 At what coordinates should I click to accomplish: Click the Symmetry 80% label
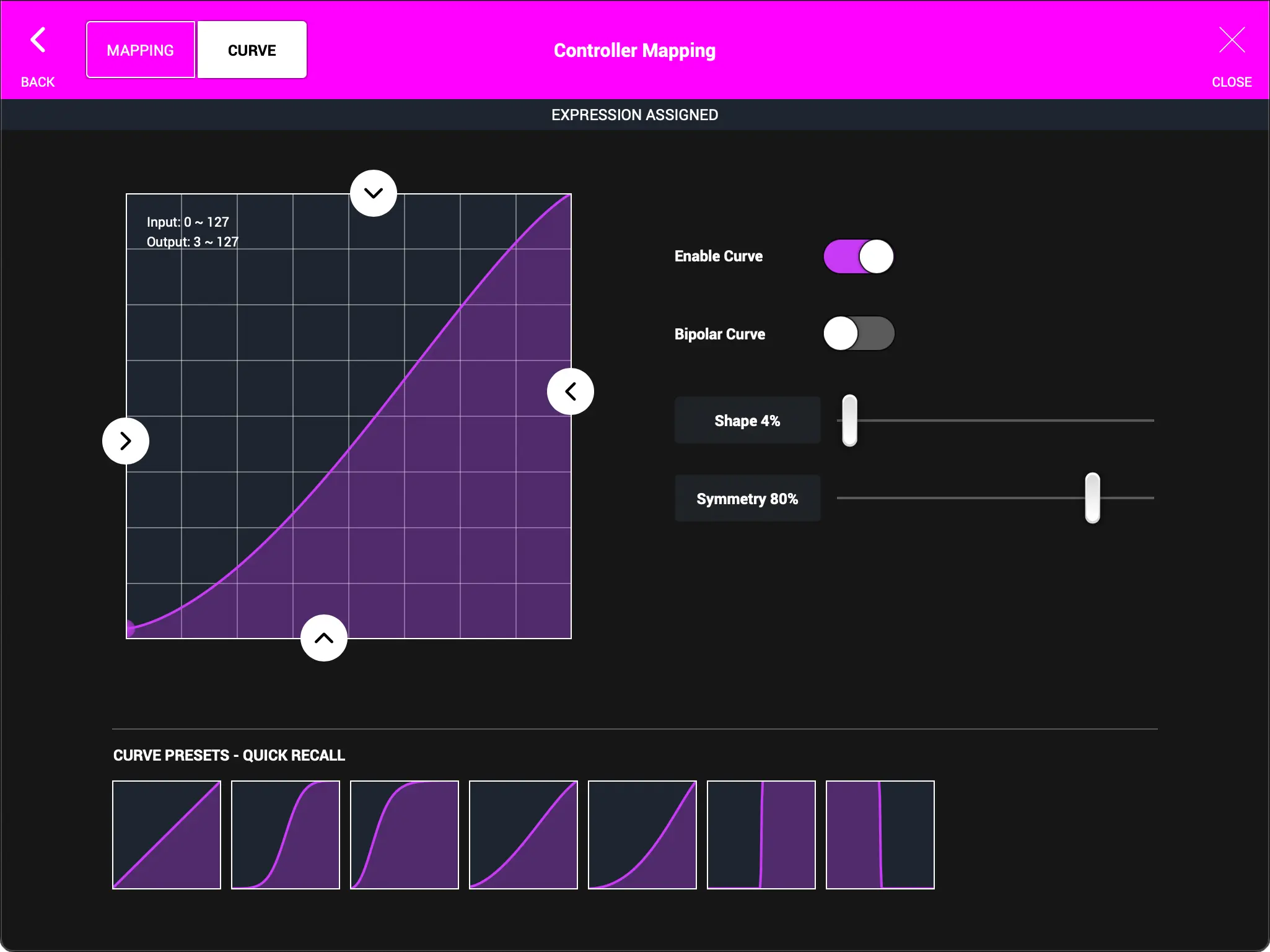[747, 498]
